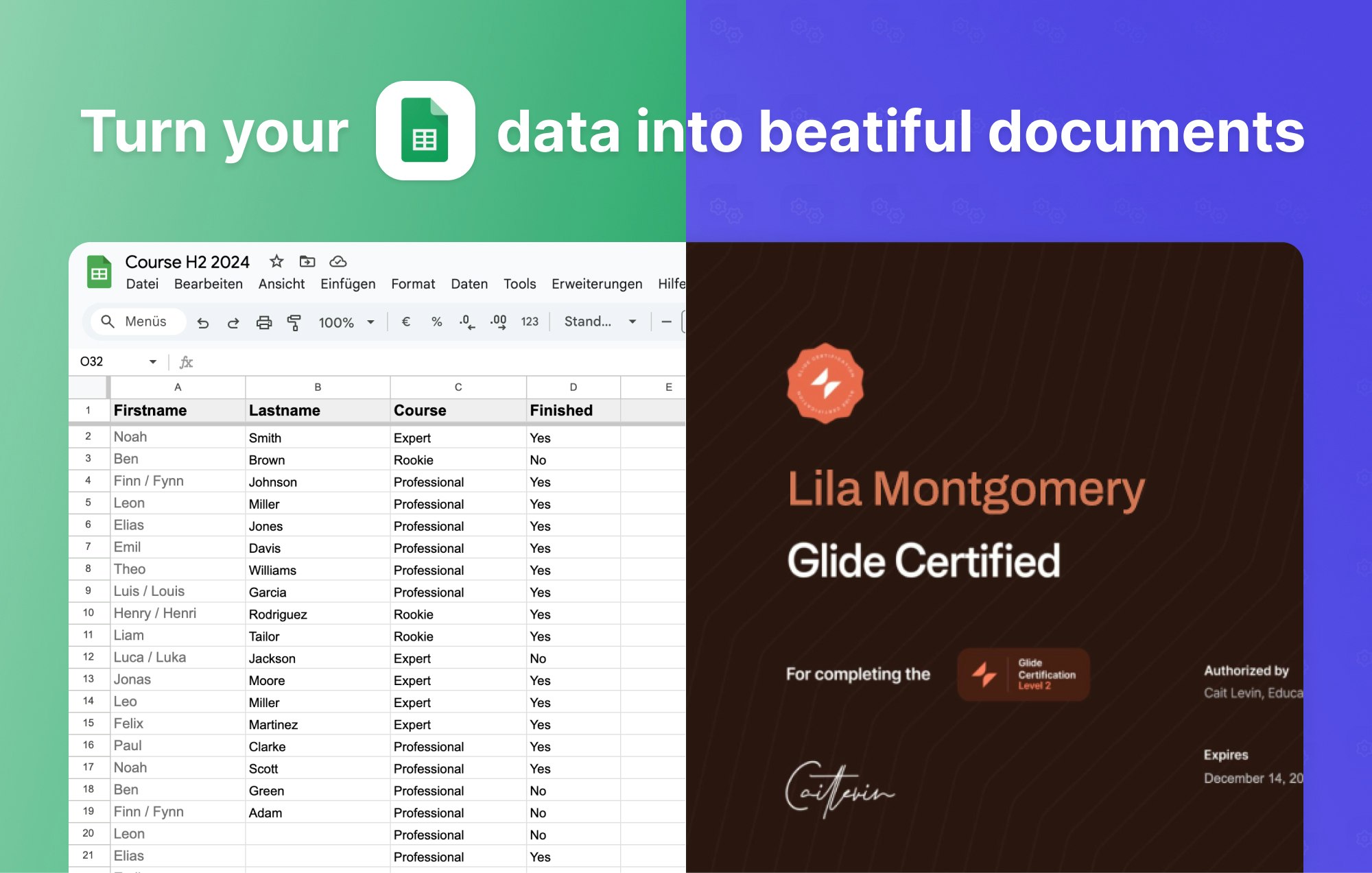Open the Einfügen menu
The width and height of the screenshot is (1372, 873).
point(348,284)
